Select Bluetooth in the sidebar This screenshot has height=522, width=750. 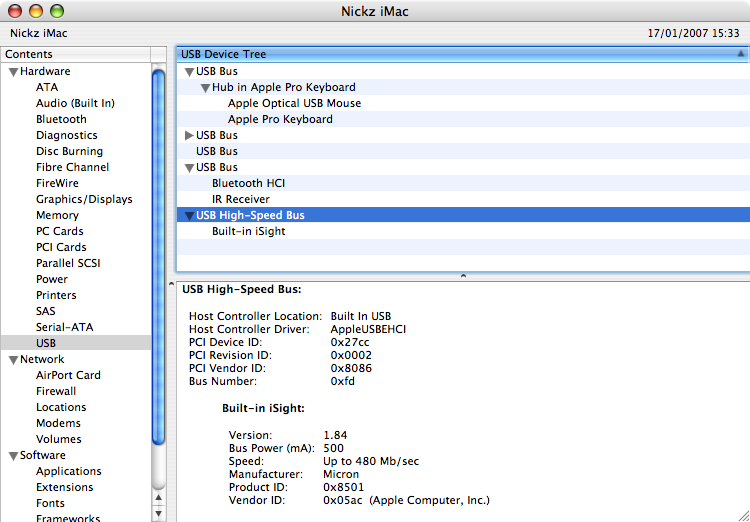pyautogui.click(x=61, y=119)
